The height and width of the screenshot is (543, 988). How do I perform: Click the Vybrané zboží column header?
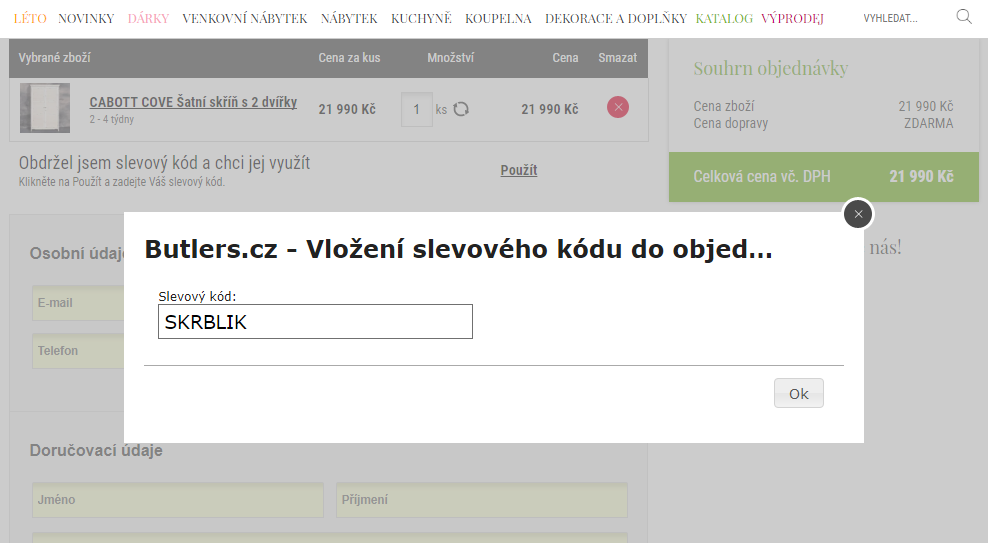coord(54,57)
